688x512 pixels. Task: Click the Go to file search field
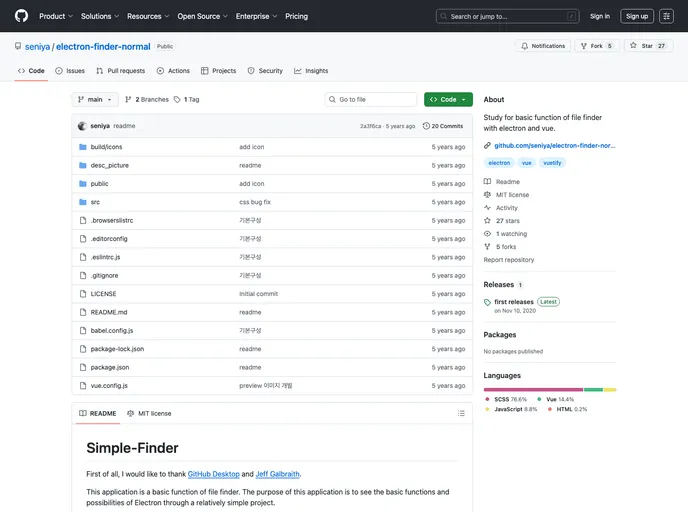371,100
